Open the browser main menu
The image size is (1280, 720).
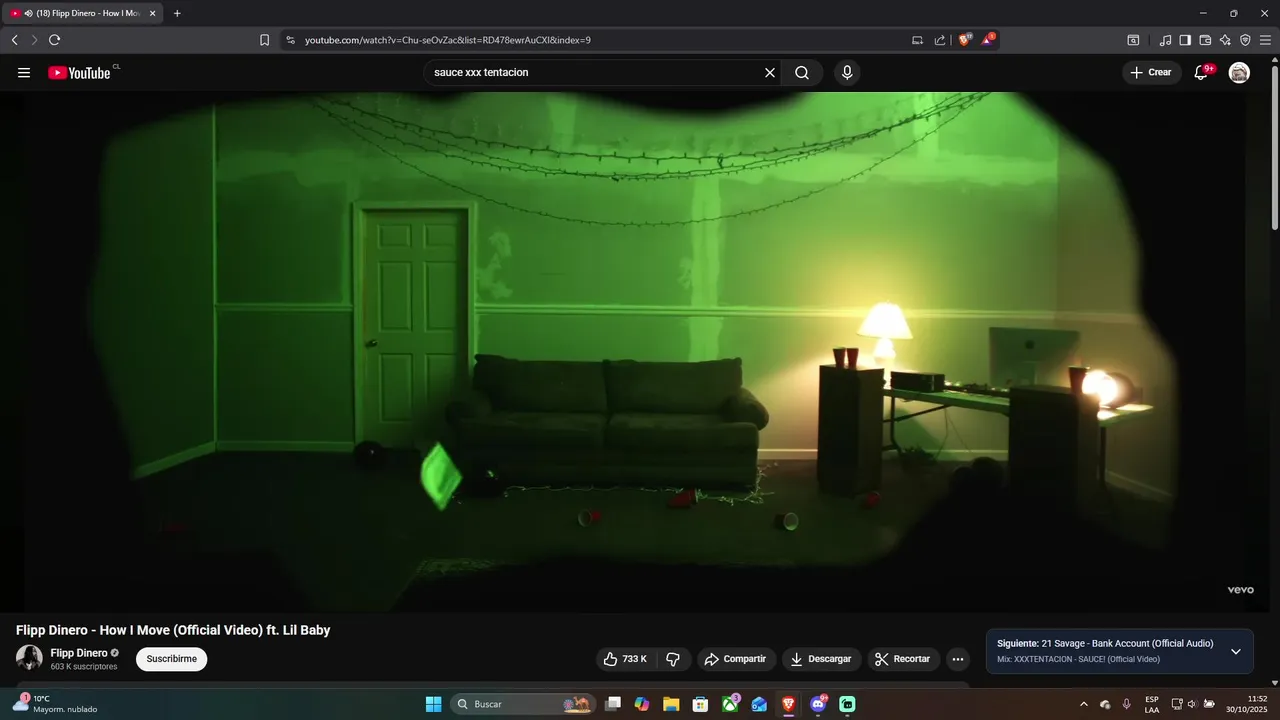(x=1266, y=40)
